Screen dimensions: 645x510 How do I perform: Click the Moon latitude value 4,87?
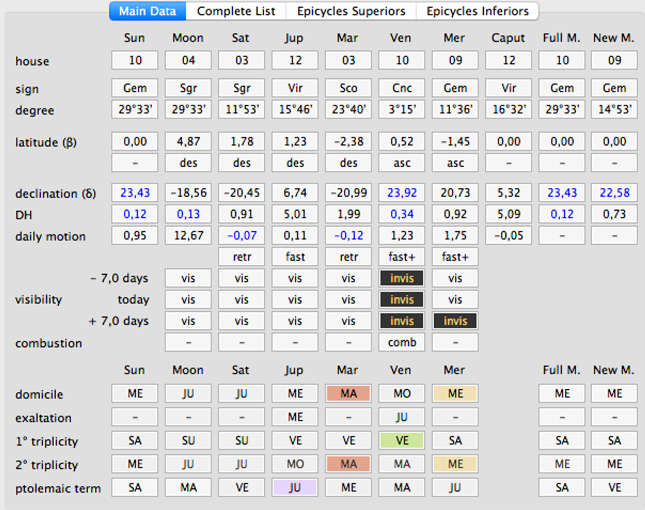click(188, 141)
